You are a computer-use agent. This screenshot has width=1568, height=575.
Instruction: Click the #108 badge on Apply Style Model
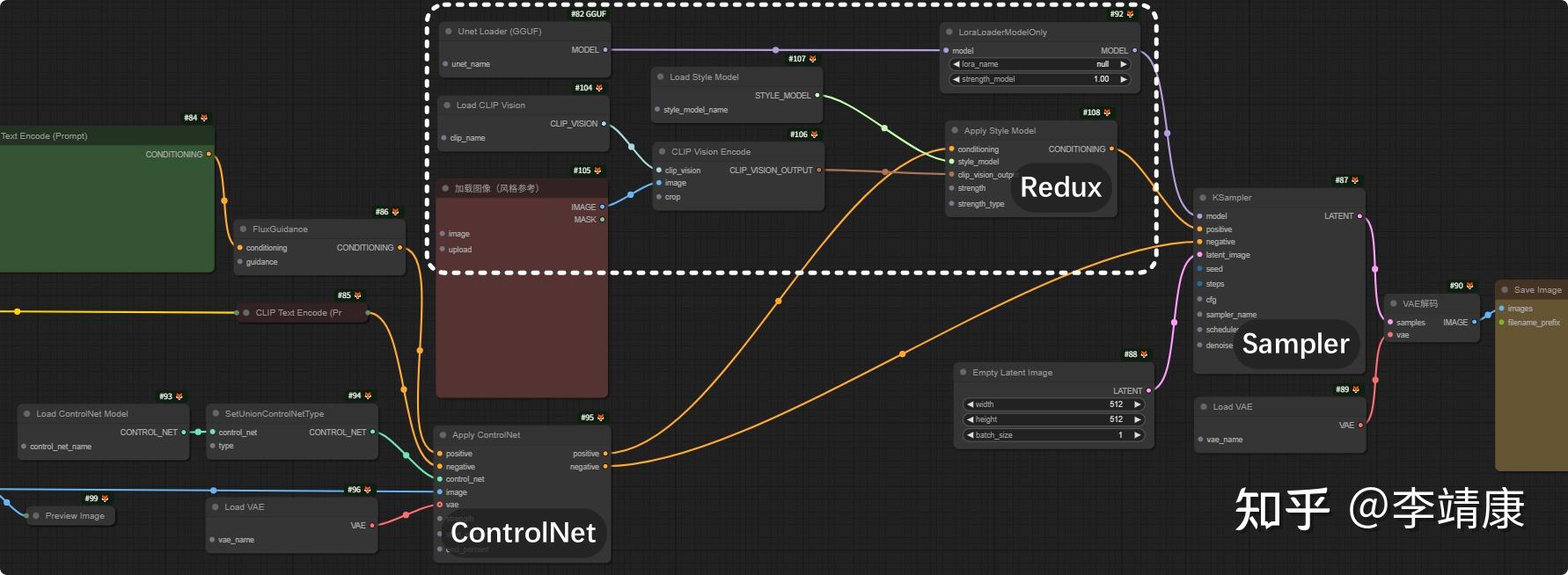tap(1096, 113)
